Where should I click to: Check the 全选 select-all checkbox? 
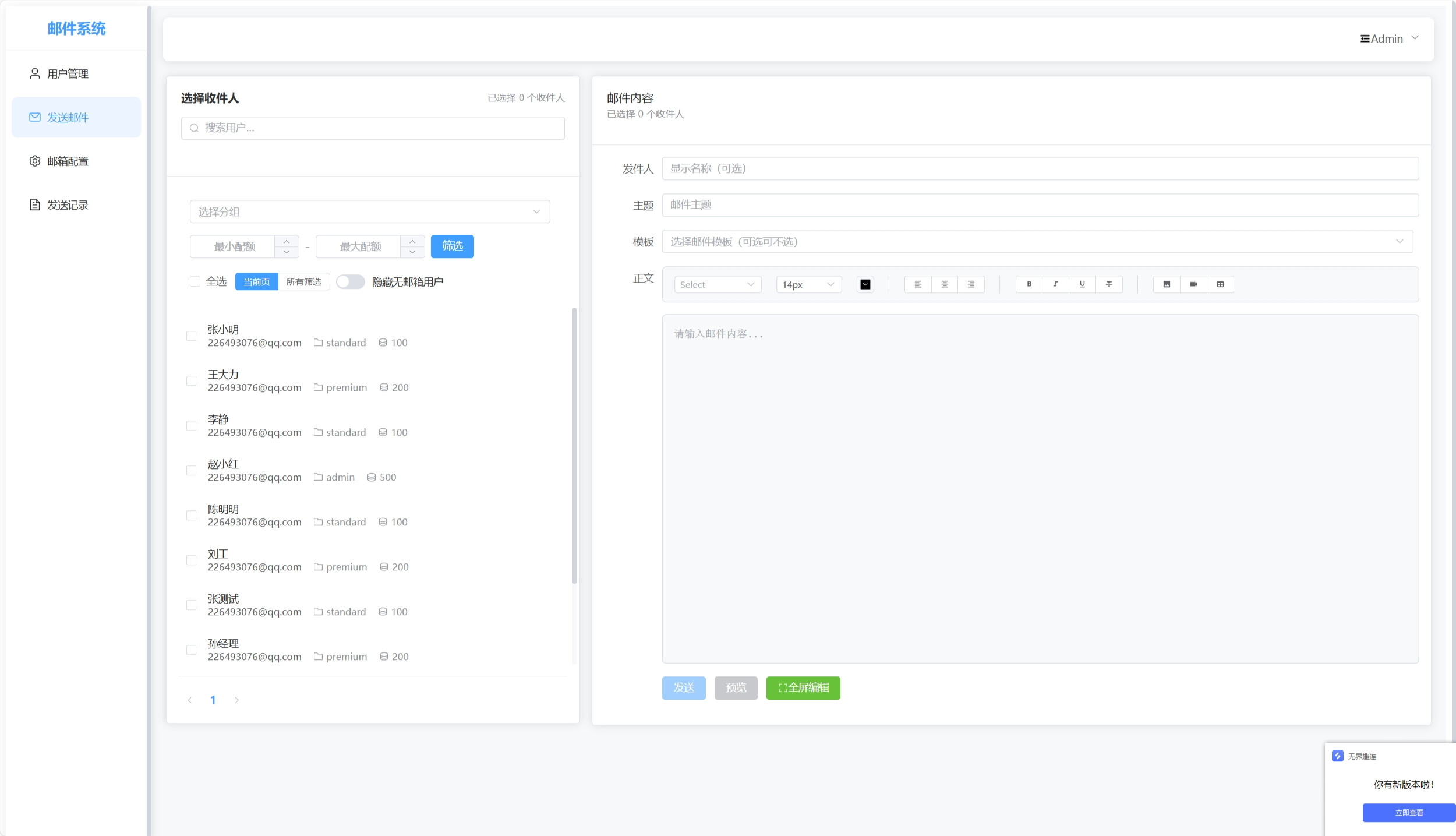click(x=195, y=281)
